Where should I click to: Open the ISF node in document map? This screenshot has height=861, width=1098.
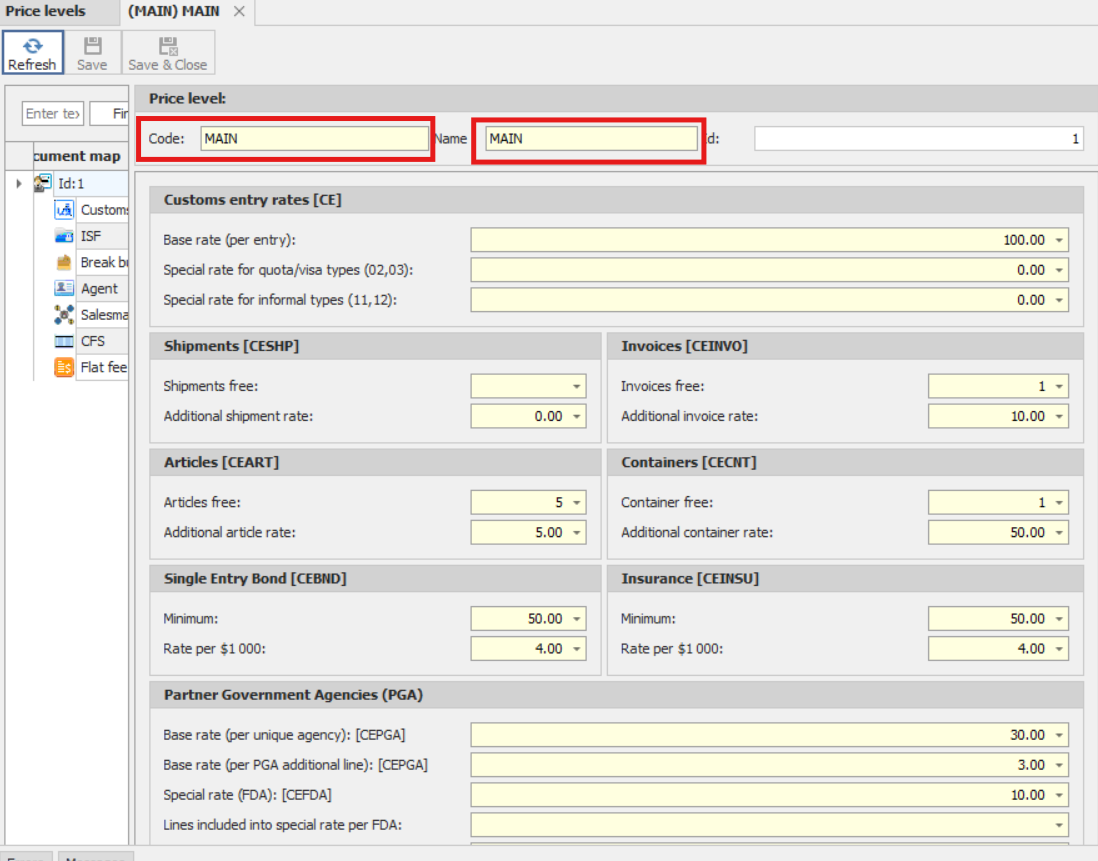90,237
